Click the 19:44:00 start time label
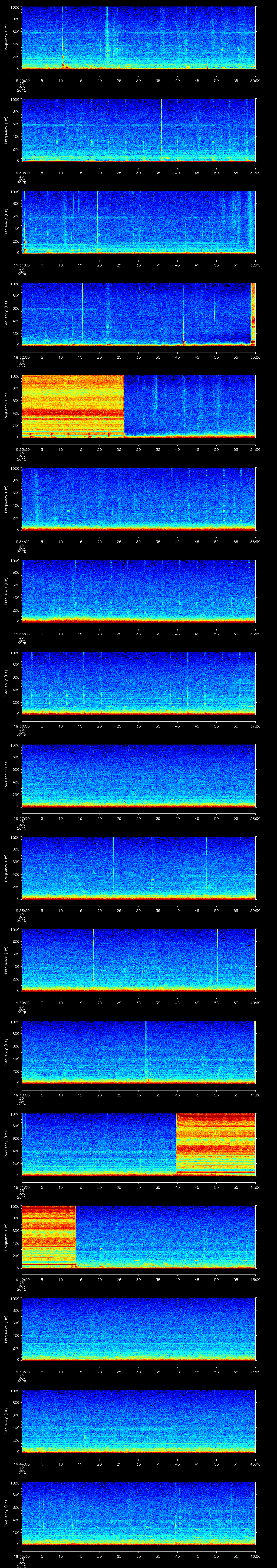This screenshot has height=1568, width=277. point(21,1464)
